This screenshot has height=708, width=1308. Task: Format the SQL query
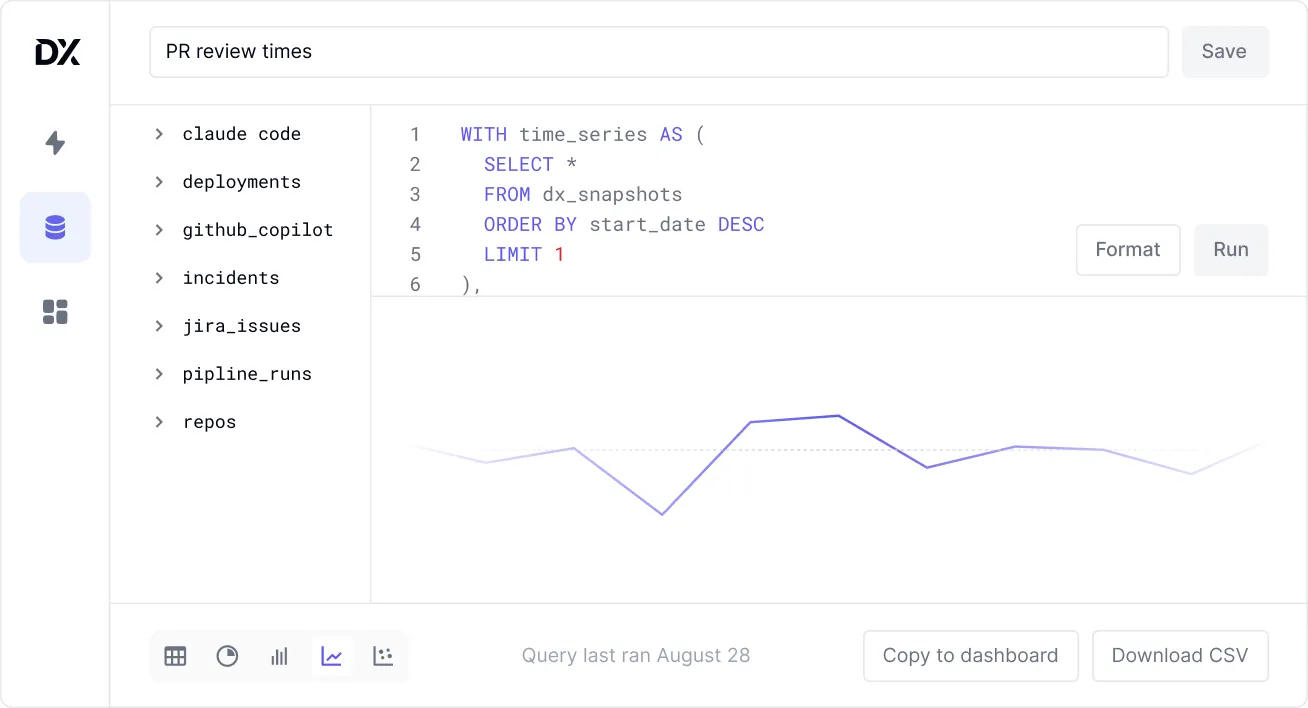pos(1127,250)
